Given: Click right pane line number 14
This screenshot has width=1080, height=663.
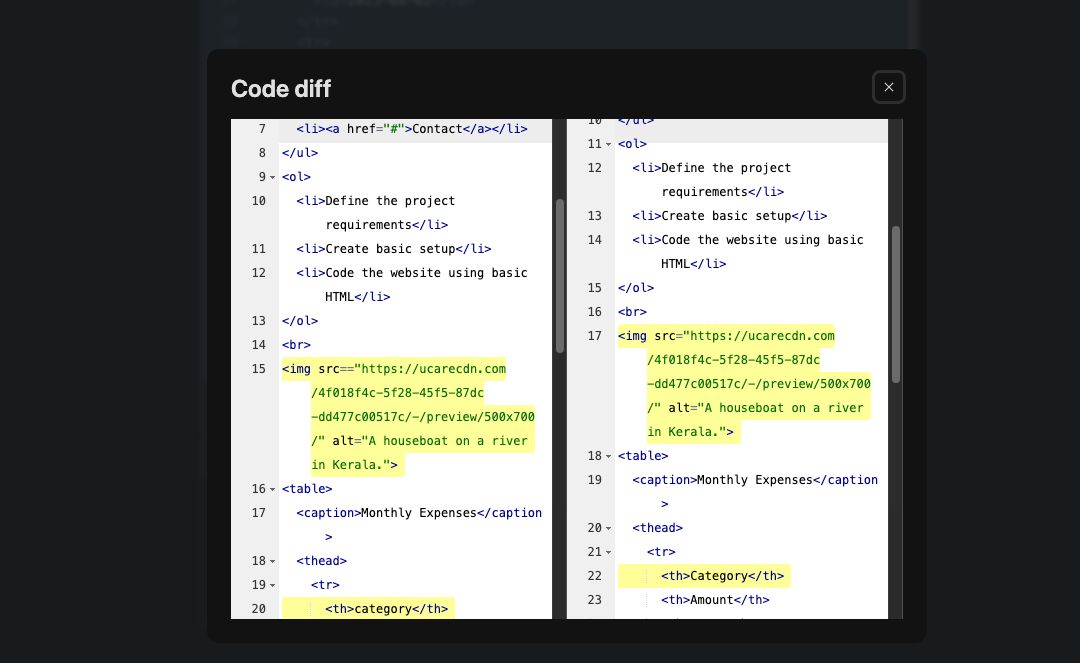Looking at the screenshot, I should click(594, 240).
